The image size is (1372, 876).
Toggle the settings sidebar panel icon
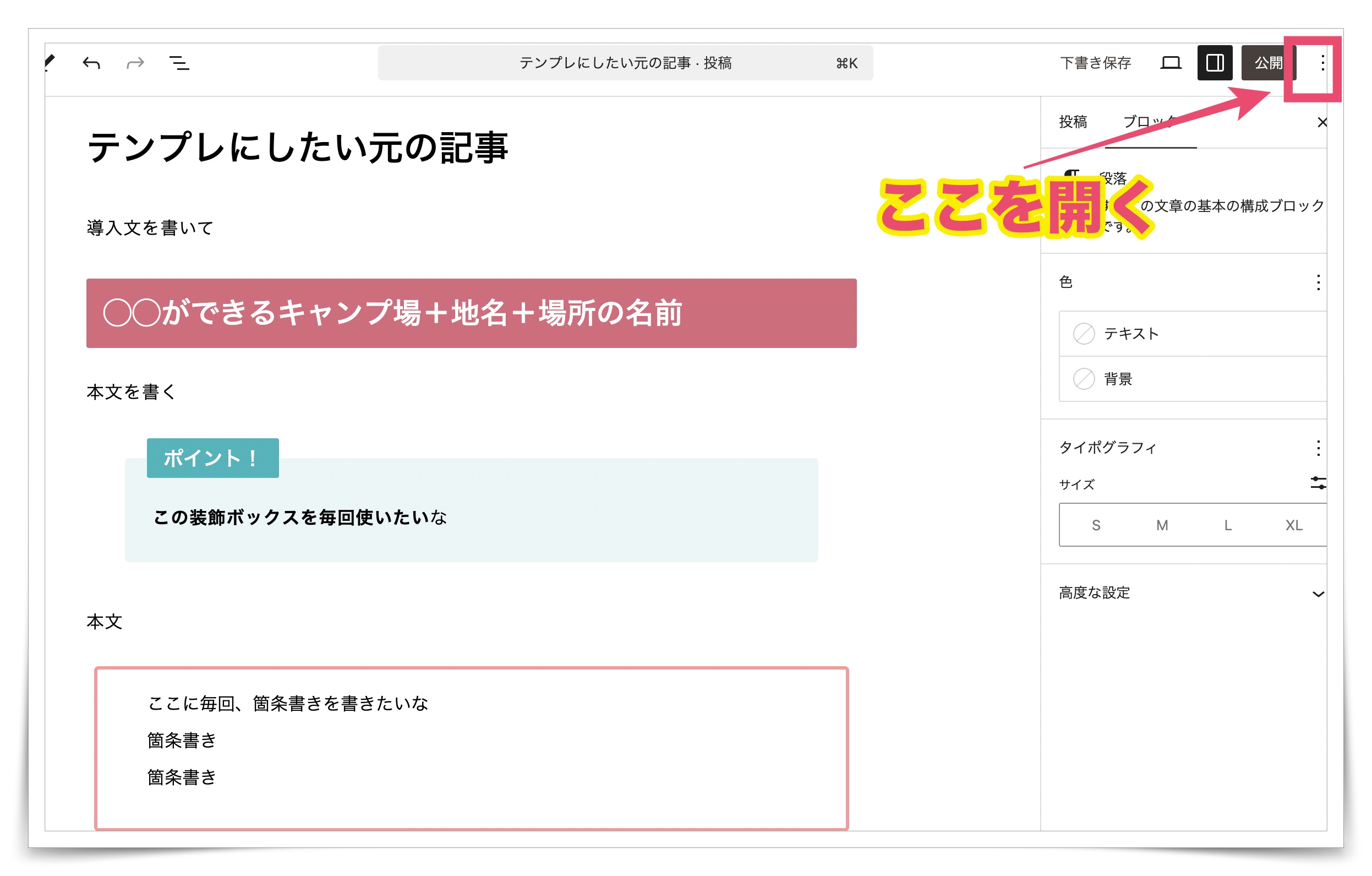coord(1215,63)
